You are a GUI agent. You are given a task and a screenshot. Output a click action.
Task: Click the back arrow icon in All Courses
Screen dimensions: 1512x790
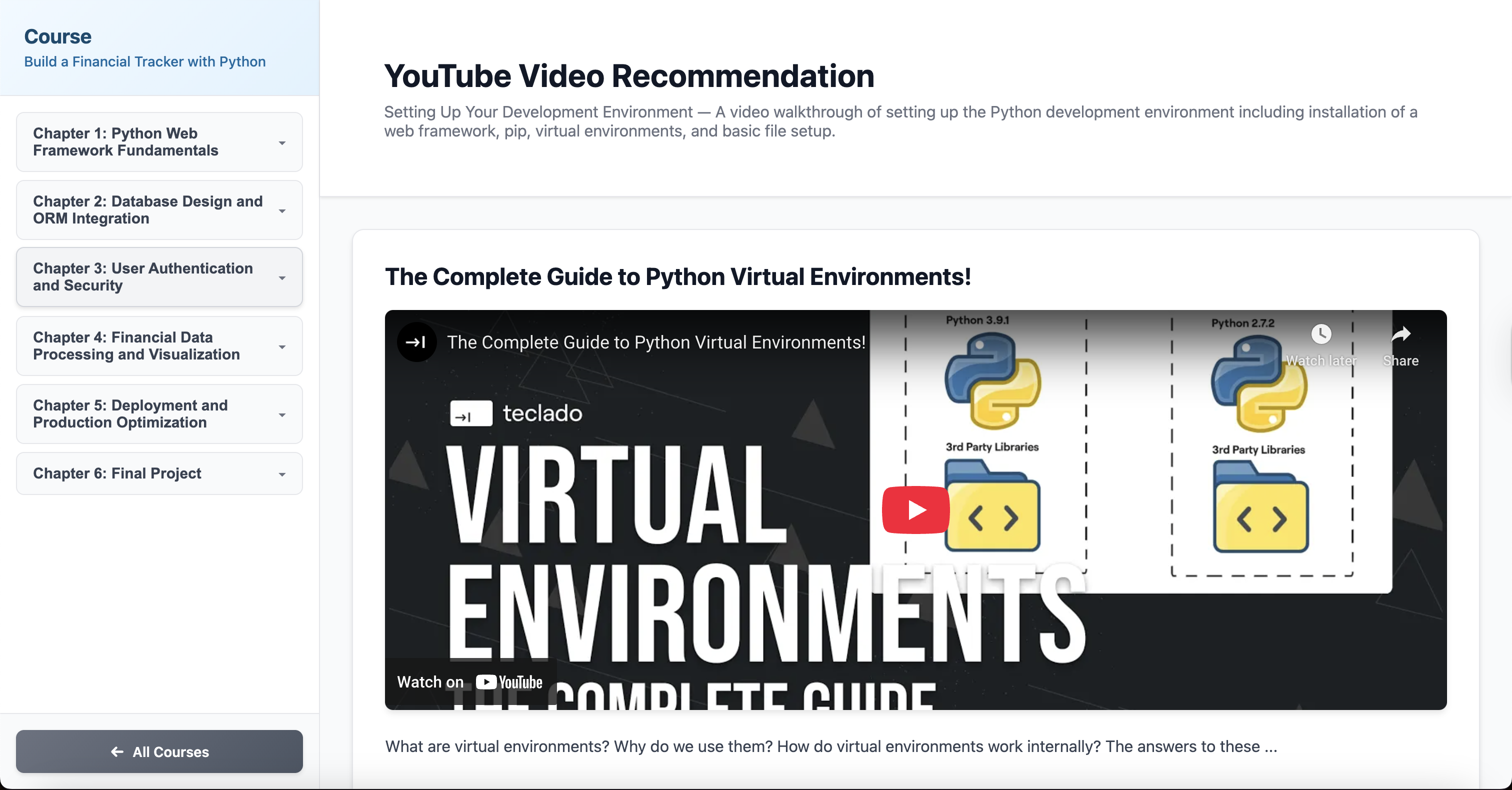click(117, 751)
